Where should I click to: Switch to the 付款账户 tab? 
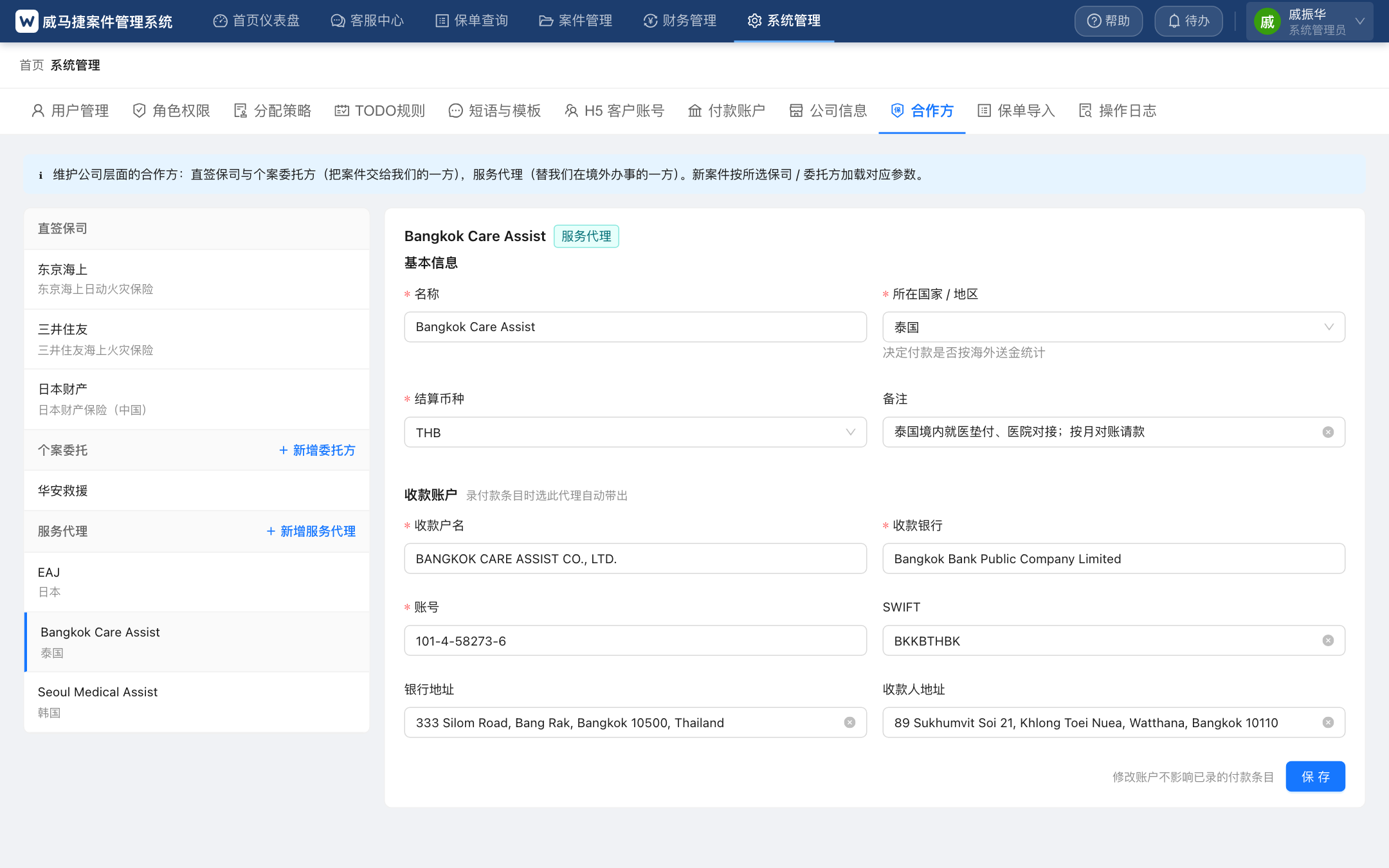click(727, 111)
